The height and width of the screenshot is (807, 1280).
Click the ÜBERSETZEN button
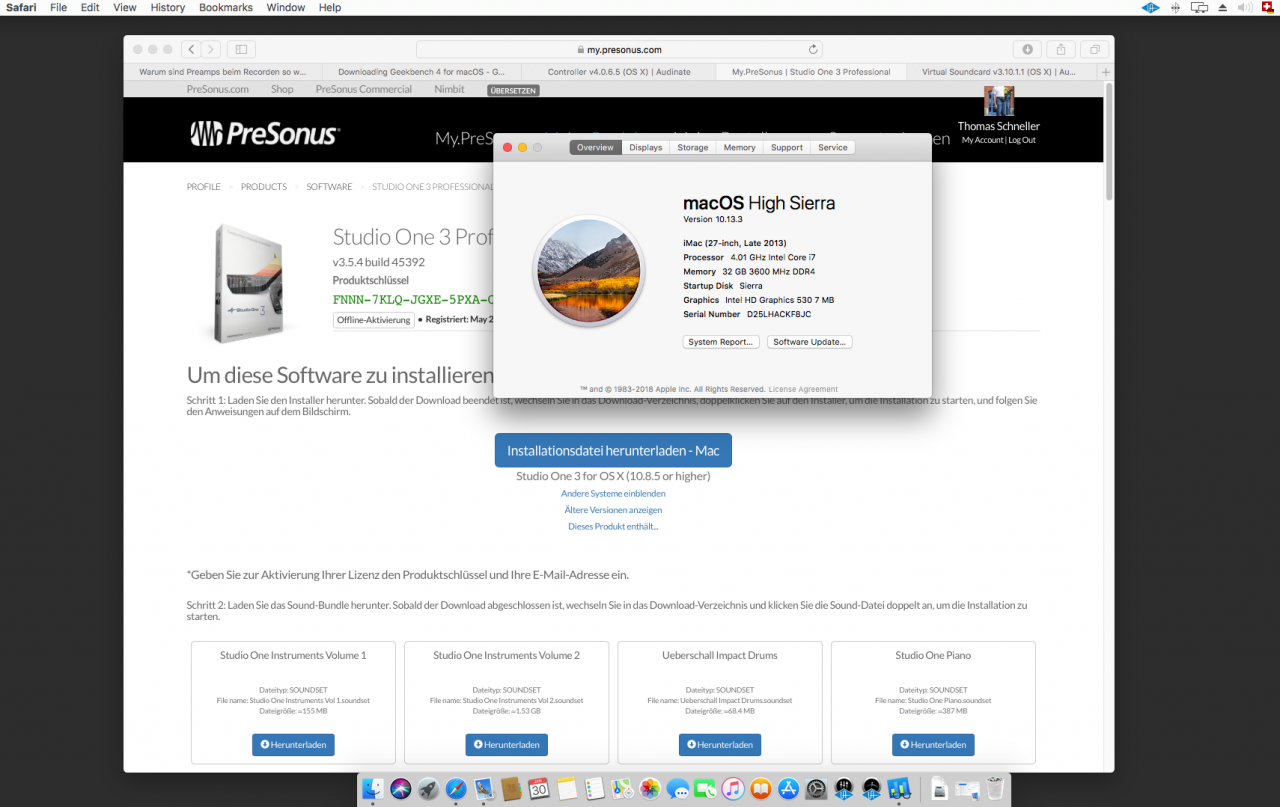tap(514, 90)
